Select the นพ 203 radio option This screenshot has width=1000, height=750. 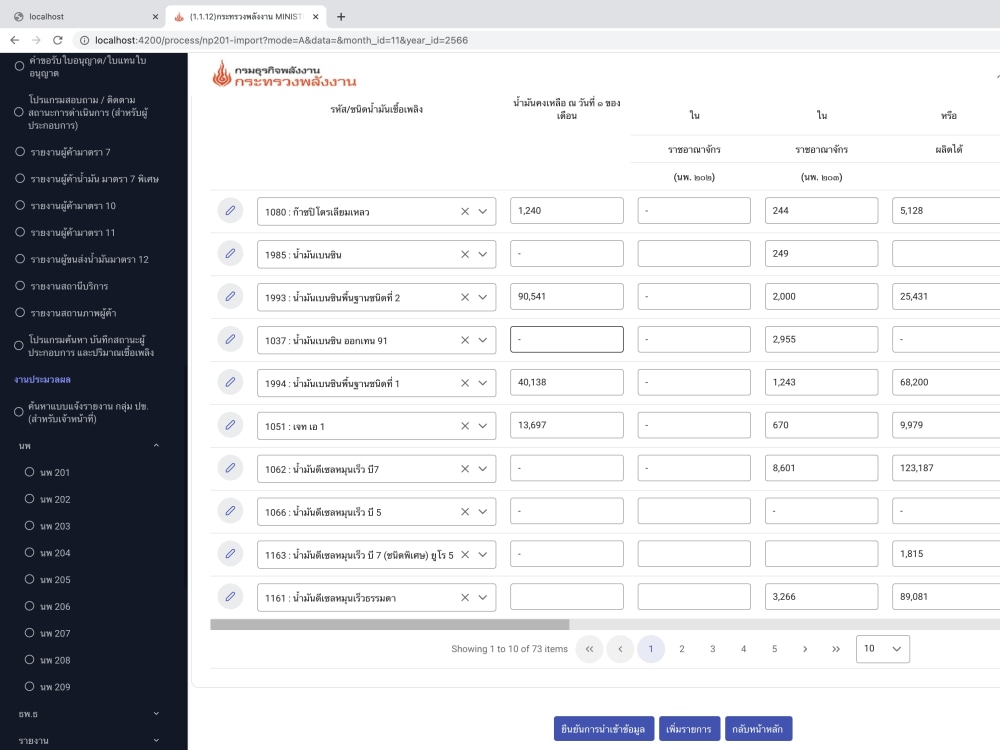coord(29,526)
